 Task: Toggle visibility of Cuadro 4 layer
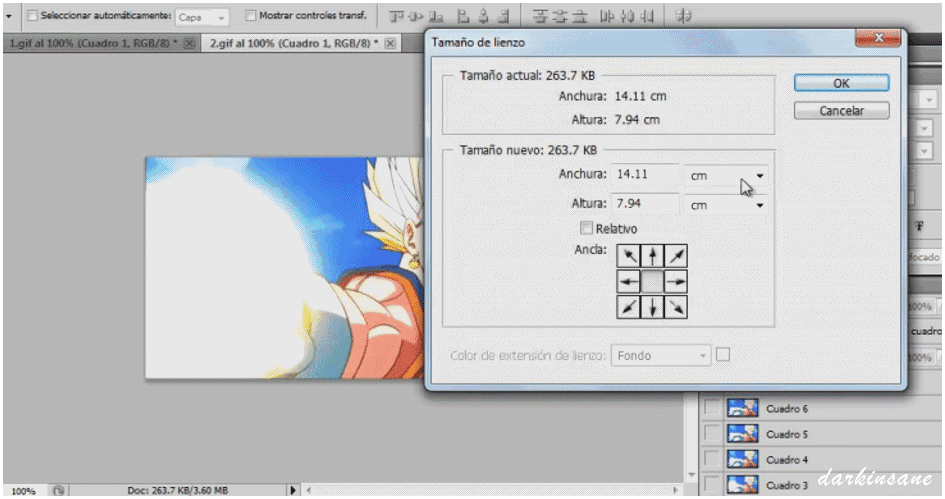click(711, 459)
